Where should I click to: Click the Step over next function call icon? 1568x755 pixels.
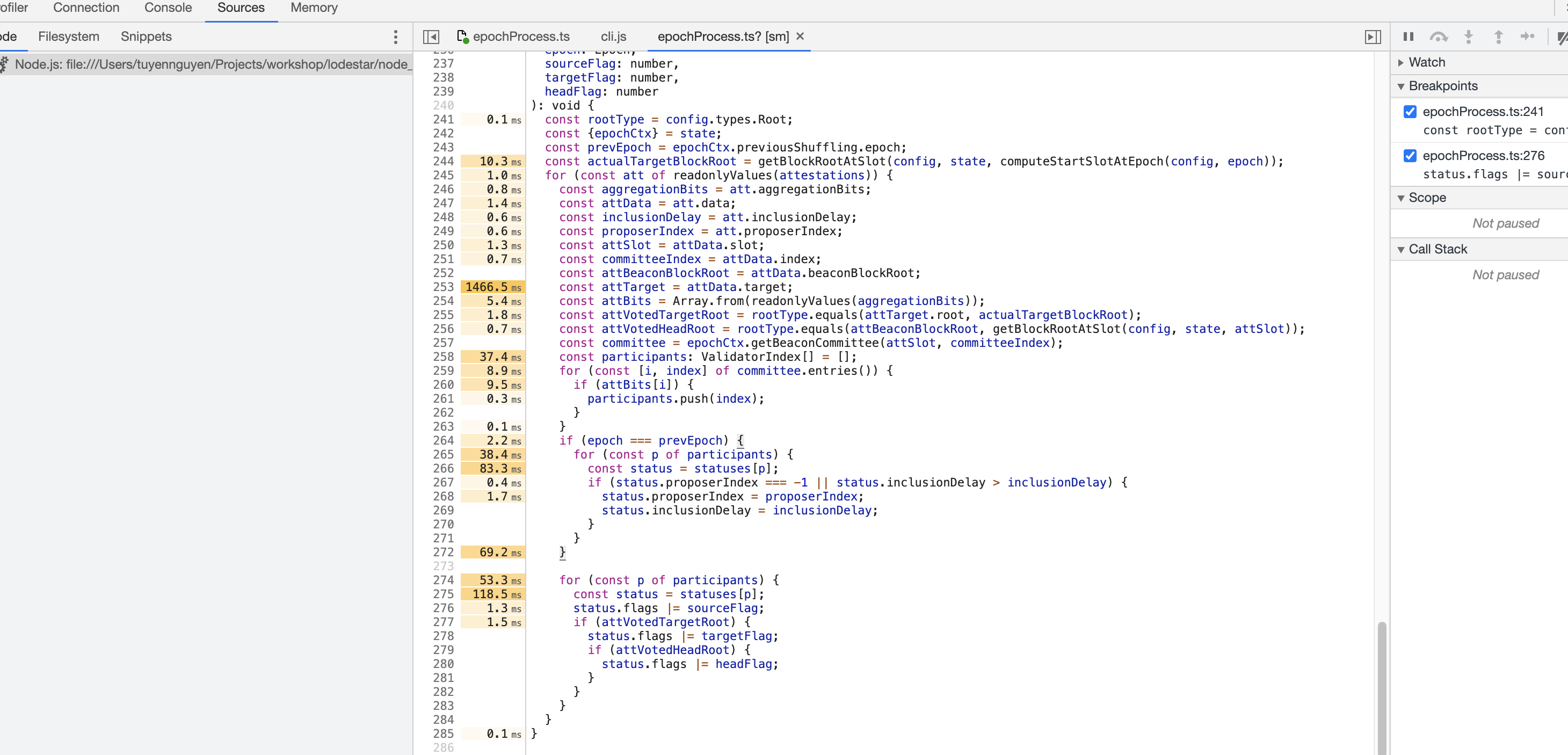click(x=1439, y=37)
